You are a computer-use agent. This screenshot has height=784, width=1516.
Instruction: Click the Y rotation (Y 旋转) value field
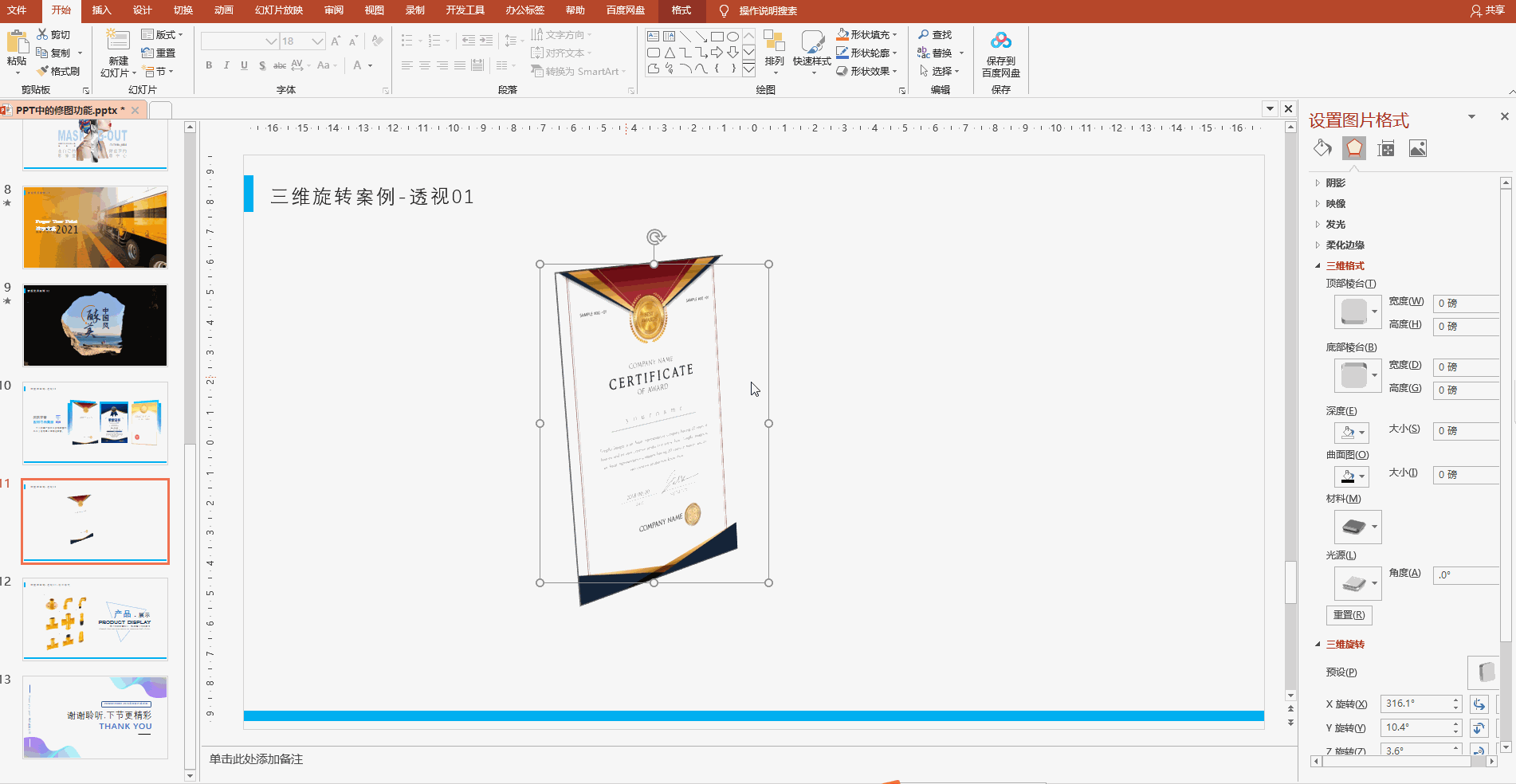(1416, 727)
